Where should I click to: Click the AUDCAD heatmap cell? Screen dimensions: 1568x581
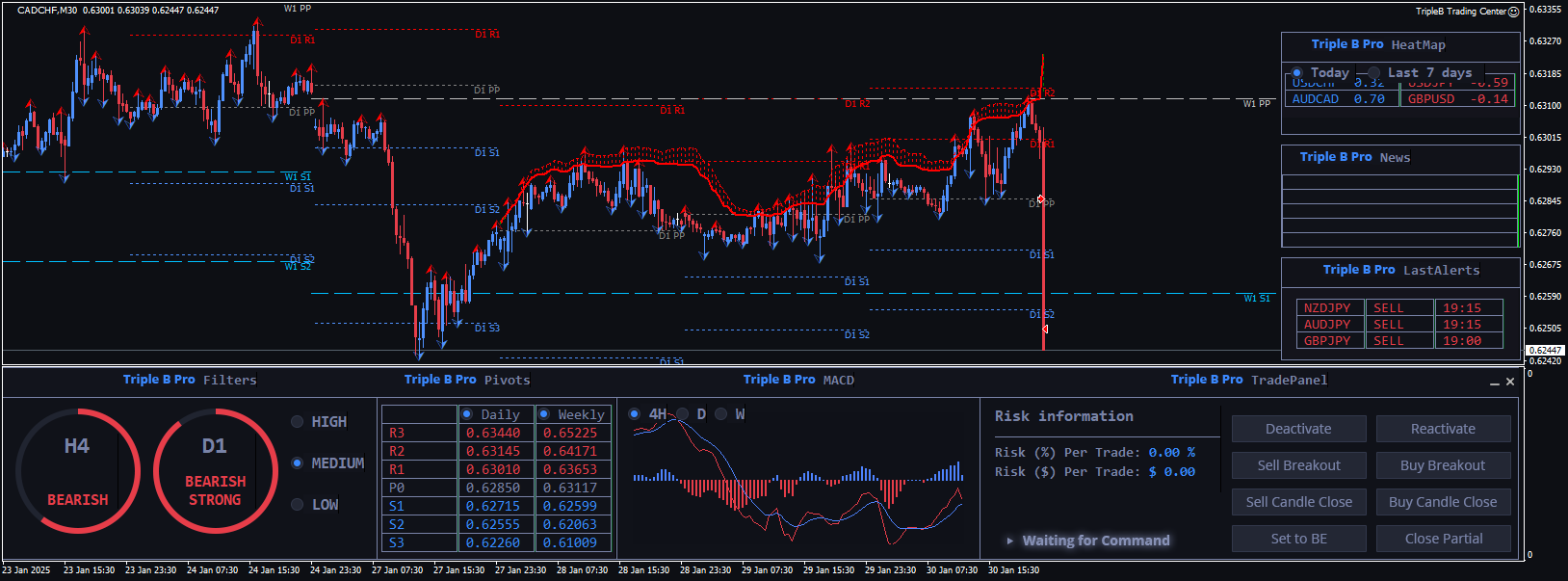point(1339,99)
